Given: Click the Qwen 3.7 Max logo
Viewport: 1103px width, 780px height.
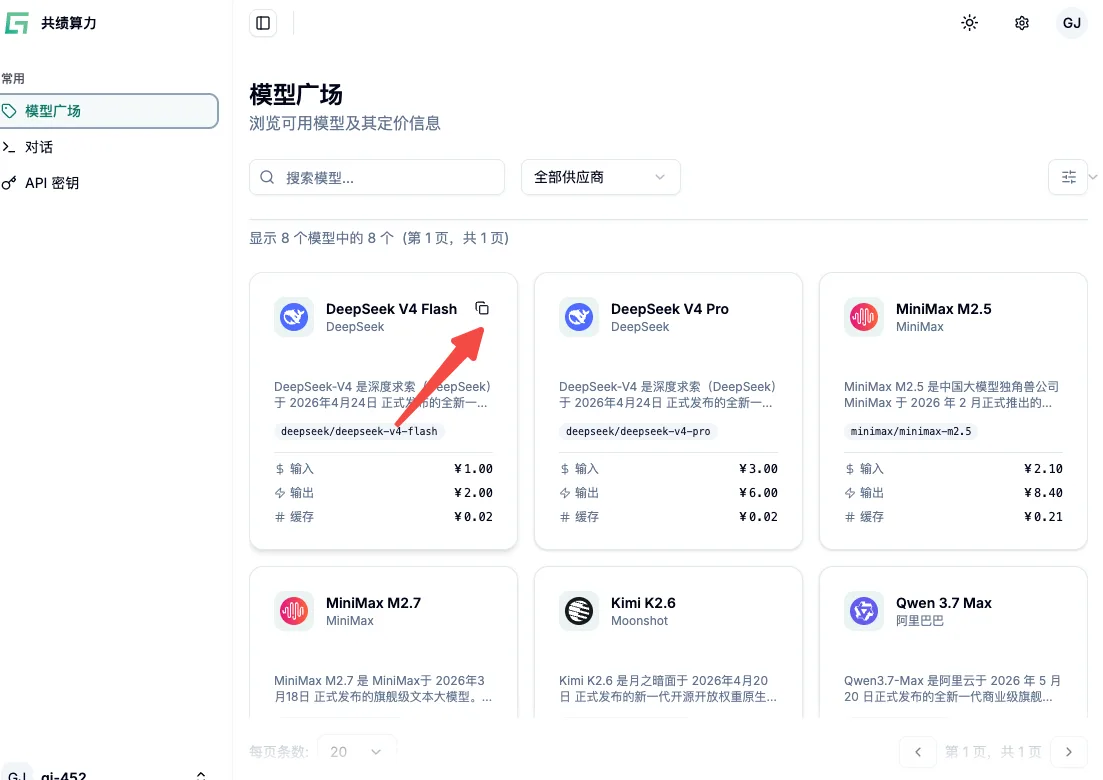Looking at the screenshot, I should 864,611.
